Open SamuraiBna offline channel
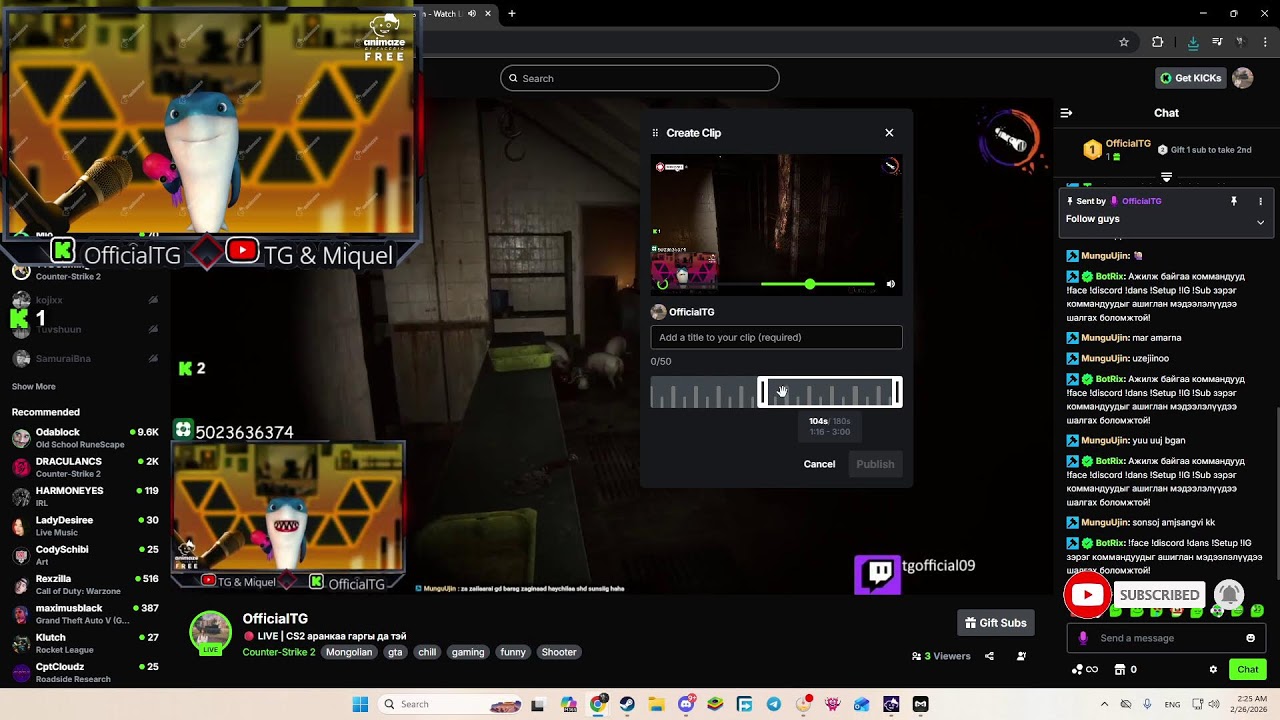The image size is (1280, 720). pos(85,358)
